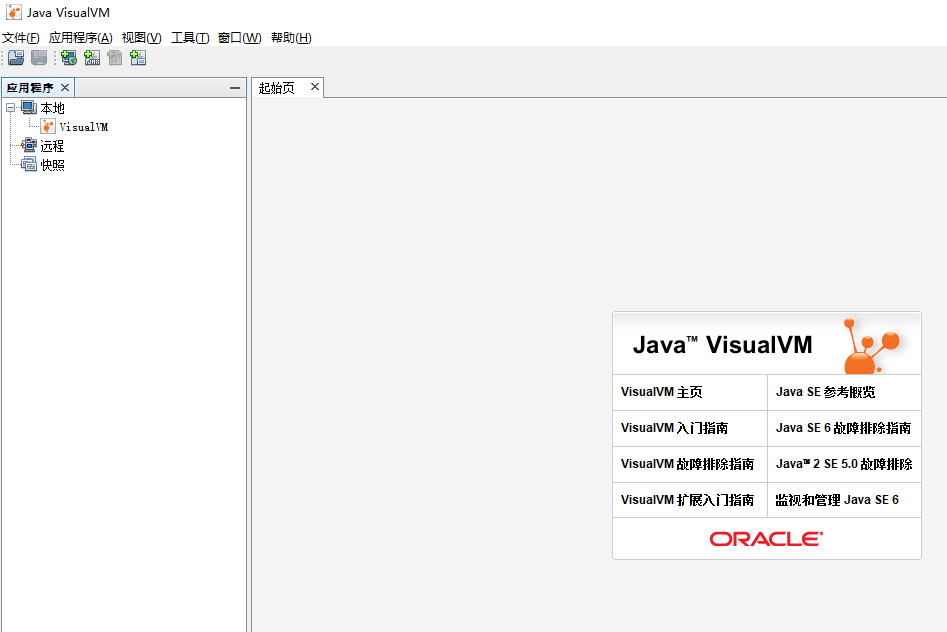Open the 工具(T) menu
Image resolution: width=947 pixels, height=632 pixels.
190,38
